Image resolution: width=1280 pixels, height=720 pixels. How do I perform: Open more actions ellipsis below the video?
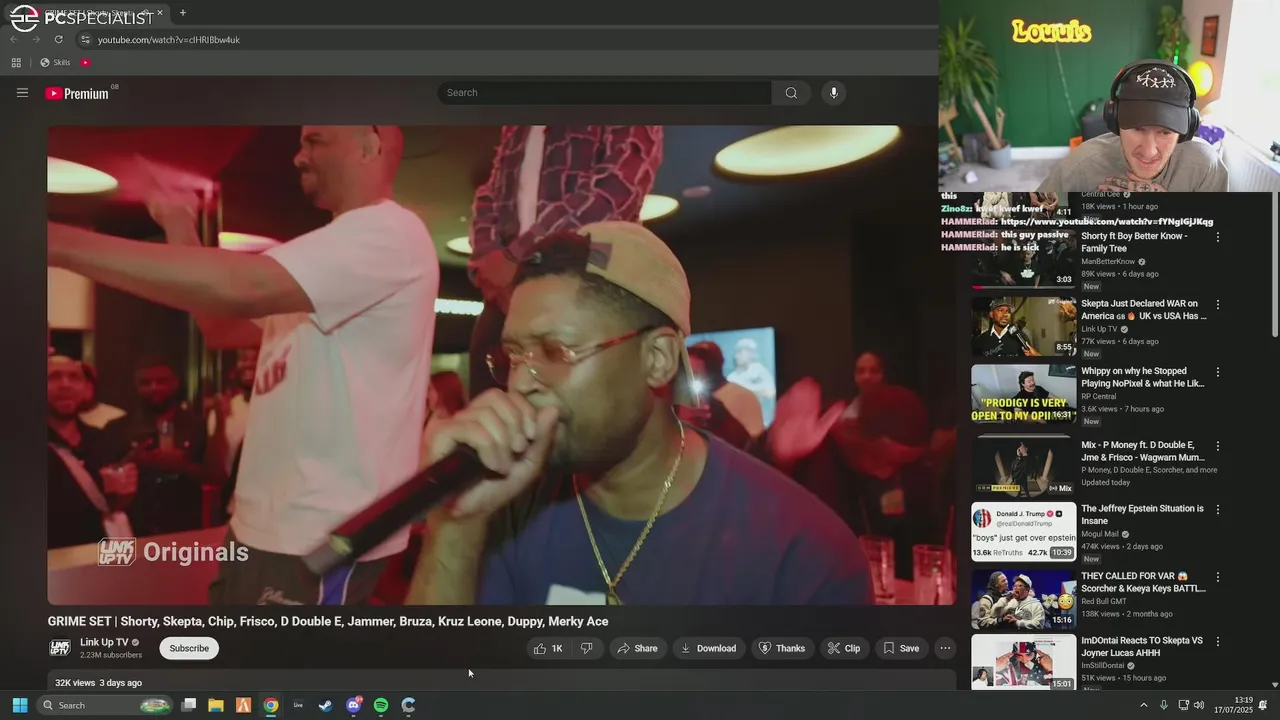(x=945, y=648)
